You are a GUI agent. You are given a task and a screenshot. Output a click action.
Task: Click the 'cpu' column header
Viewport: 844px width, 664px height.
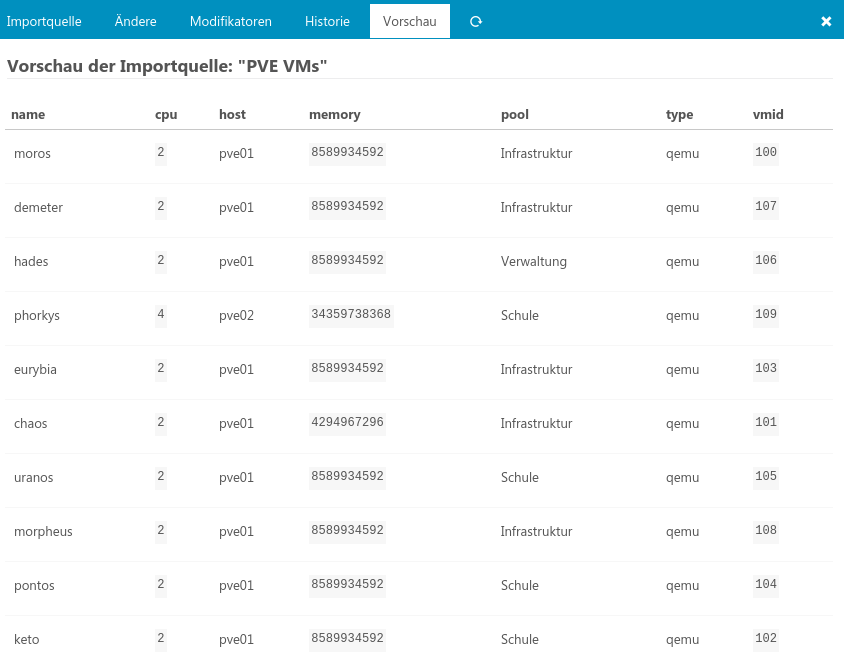[166, 115]
